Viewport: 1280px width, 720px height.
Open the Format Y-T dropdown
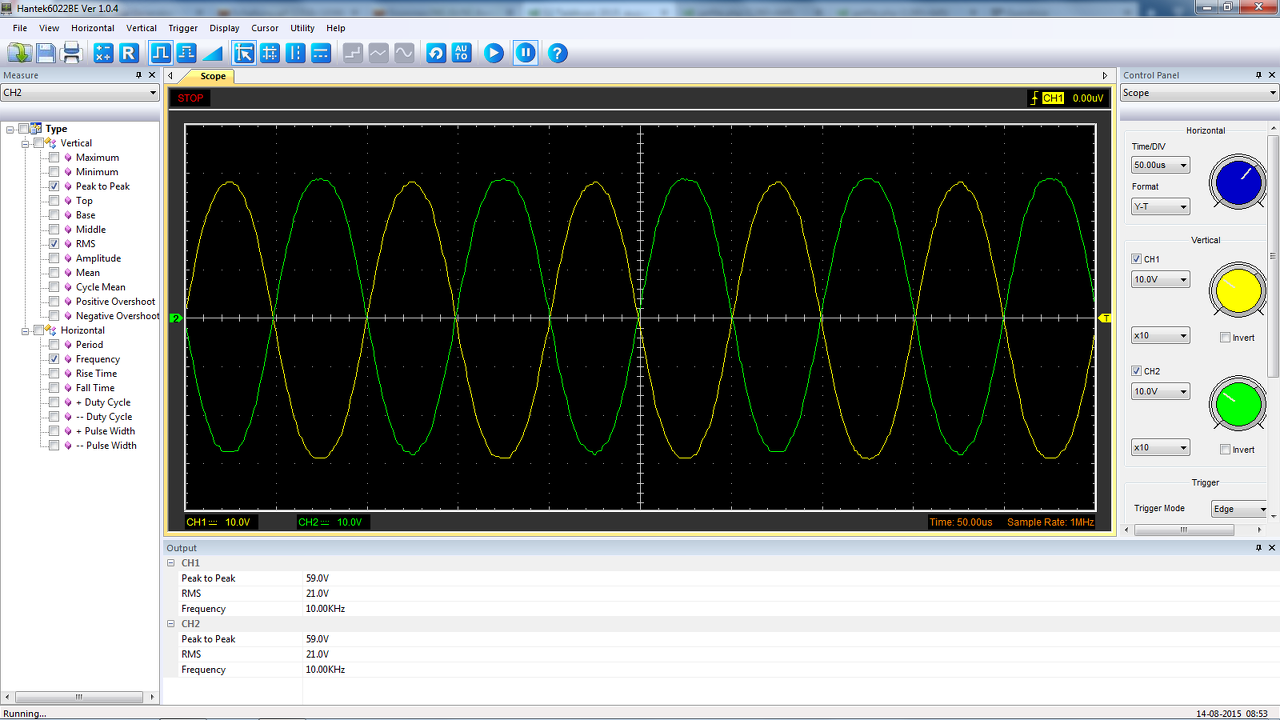point(1160,207)
